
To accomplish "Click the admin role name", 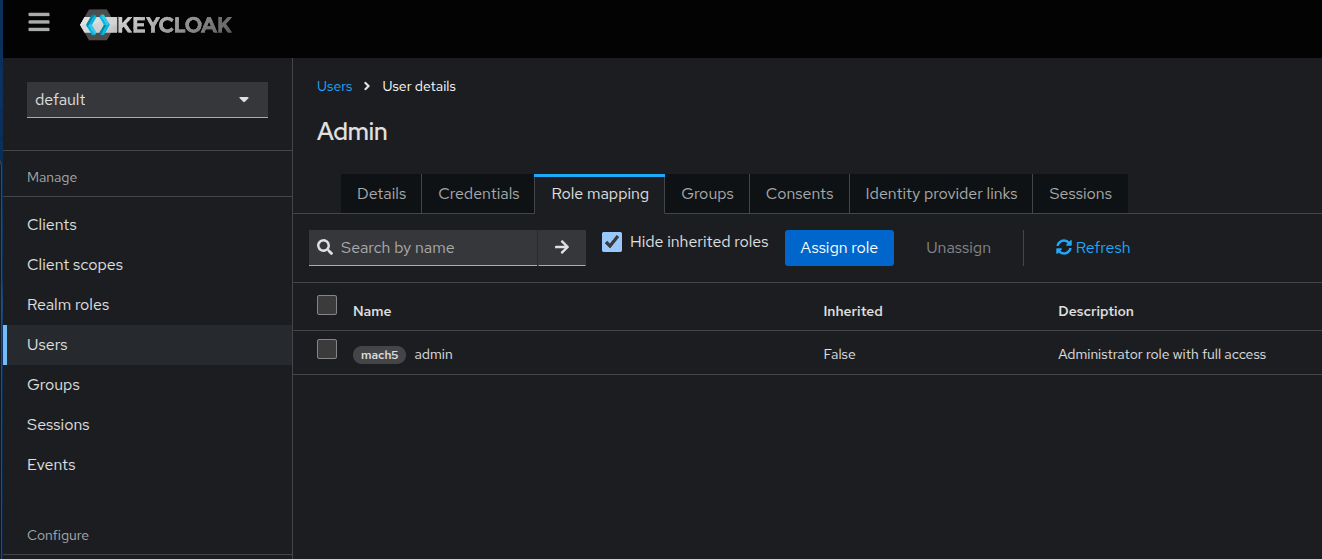I will tap(433, 354).
